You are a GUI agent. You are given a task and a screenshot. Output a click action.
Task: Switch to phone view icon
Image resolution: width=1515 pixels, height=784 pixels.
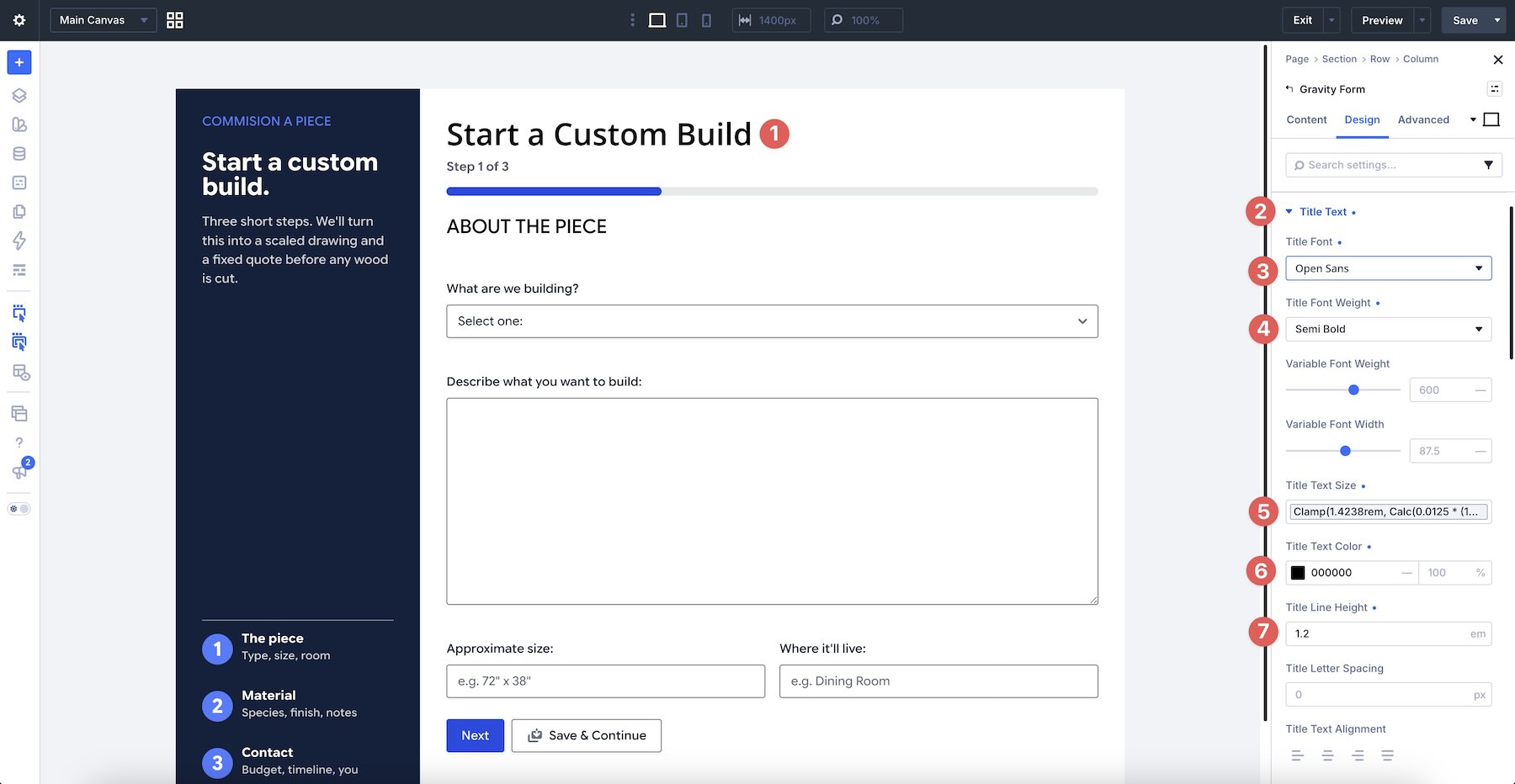point(706,20)
